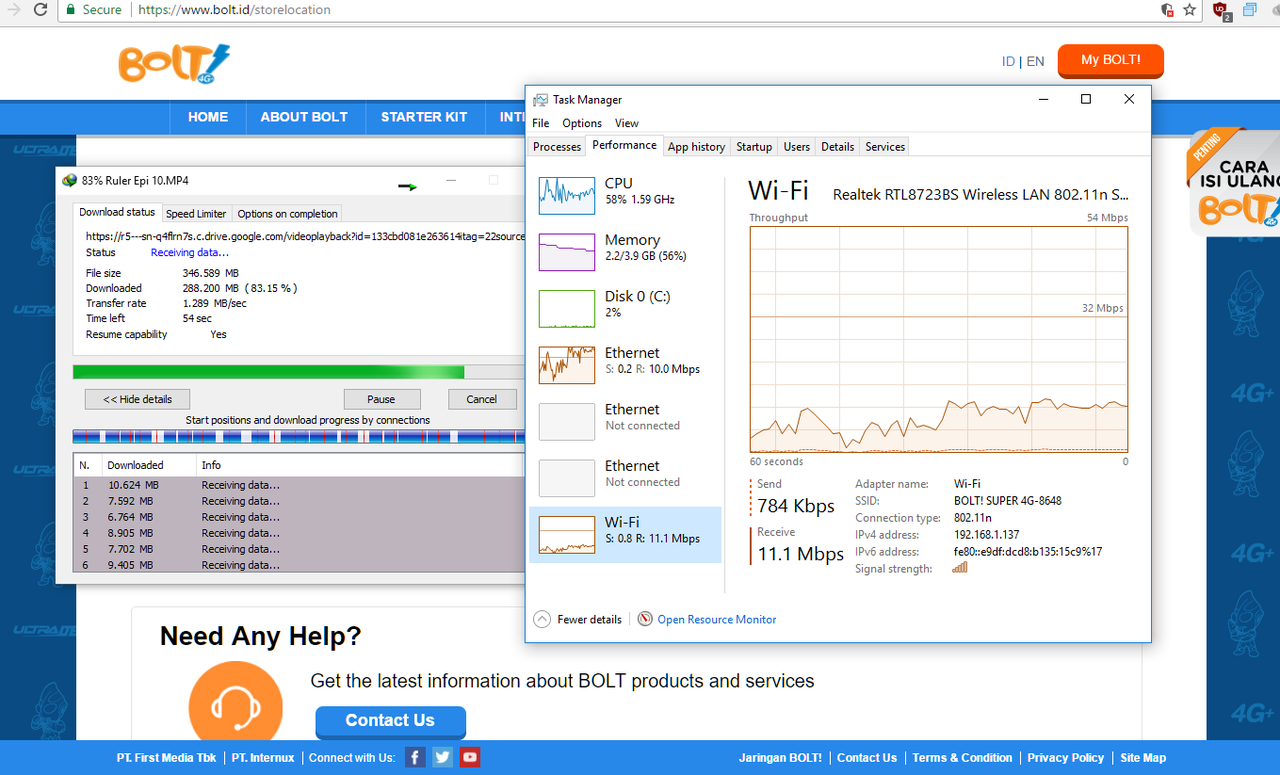Select connection row 6 with 9.405 MB
Viewport: 1280px width, 775px height.
pyautogui.click(x=298, y=565)
